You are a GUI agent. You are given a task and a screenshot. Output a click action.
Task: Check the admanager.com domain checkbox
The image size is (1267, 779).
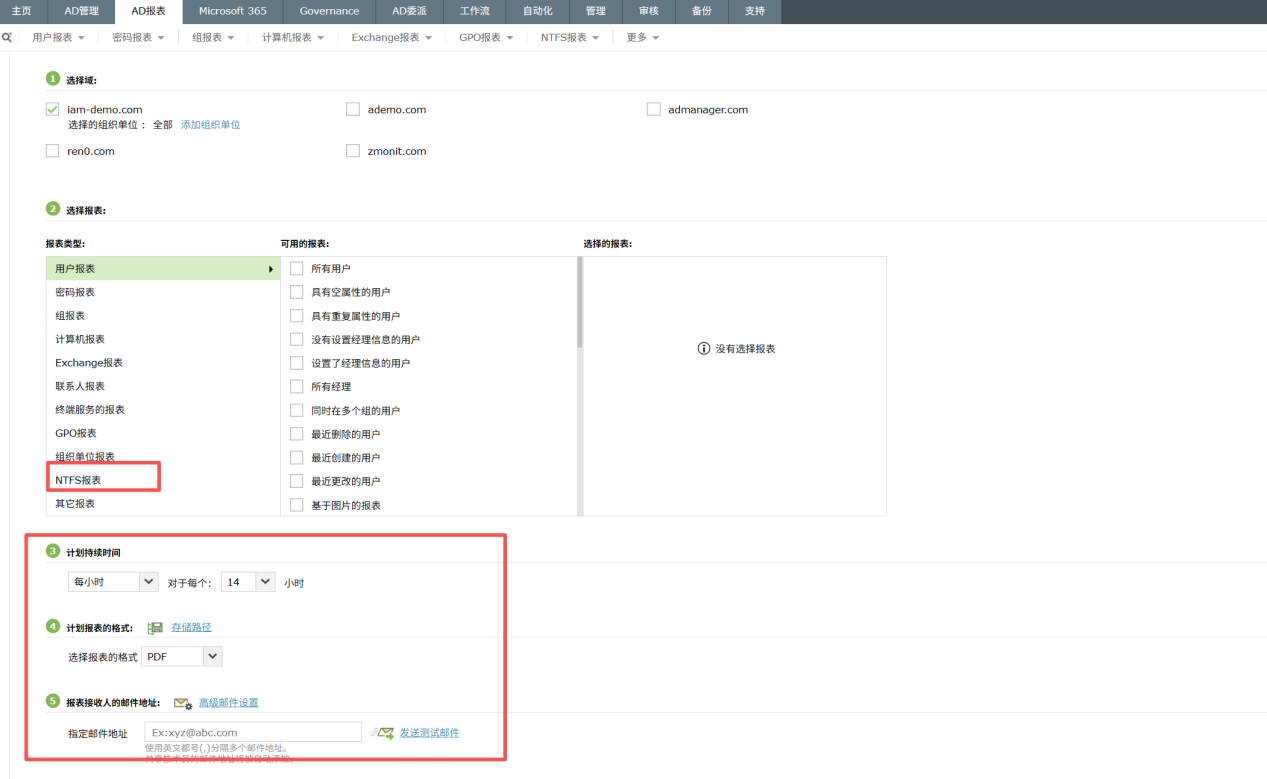[654, 110]
